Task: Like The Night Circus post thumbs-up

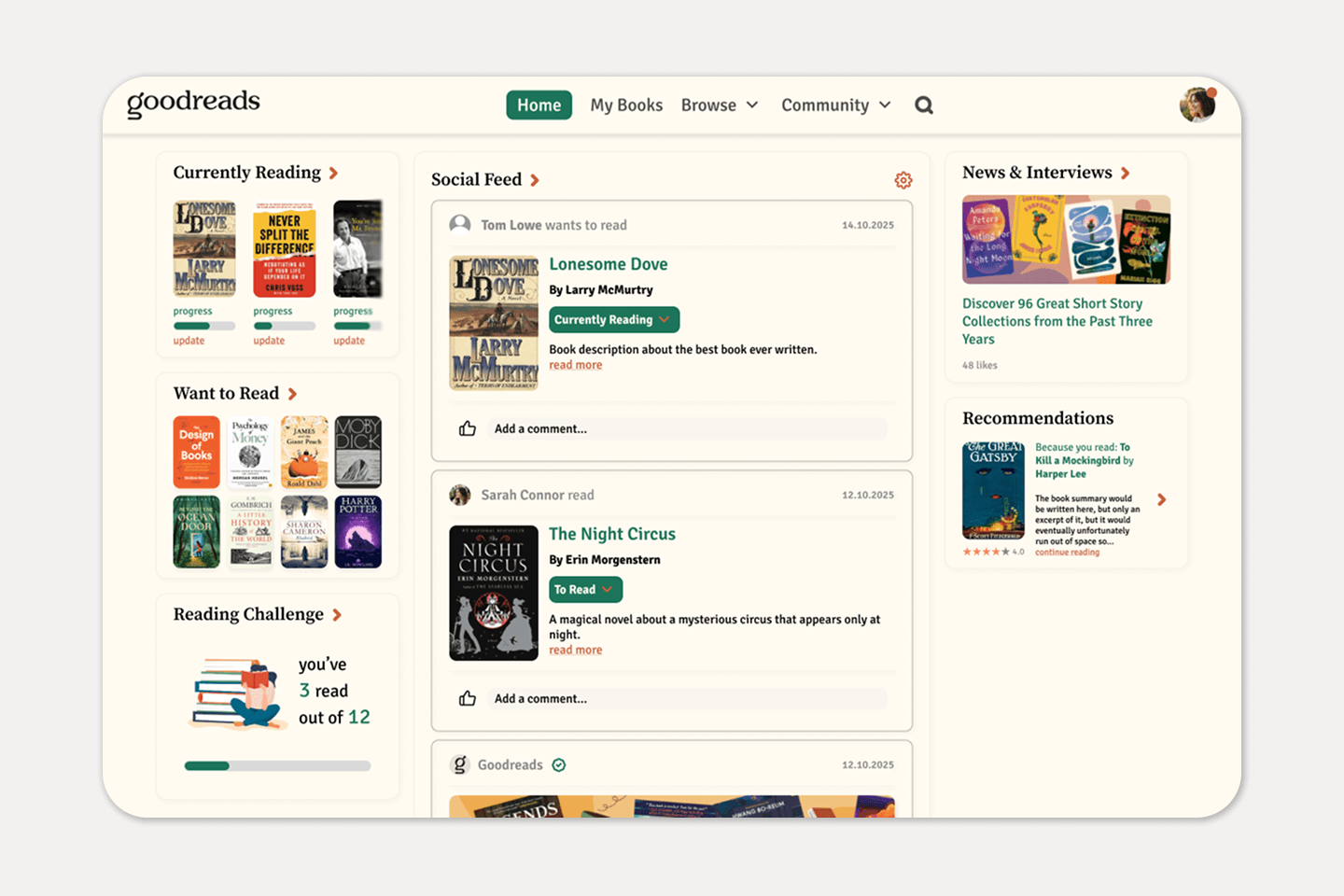Action: coord(468,698)
